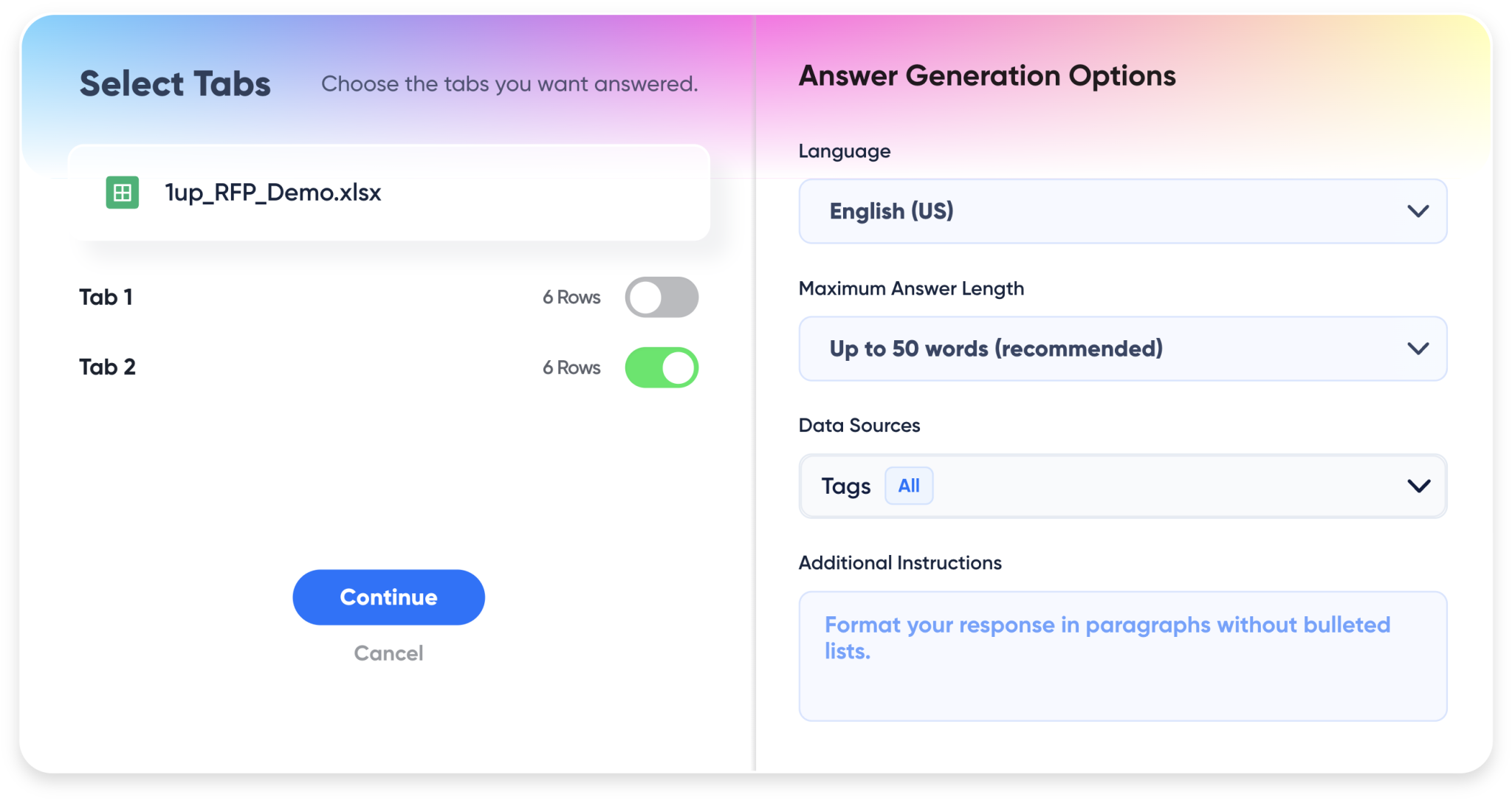Click the Select Tabs heading
Viewport: 1512px width, 803px height.
(x=175, y=83)
